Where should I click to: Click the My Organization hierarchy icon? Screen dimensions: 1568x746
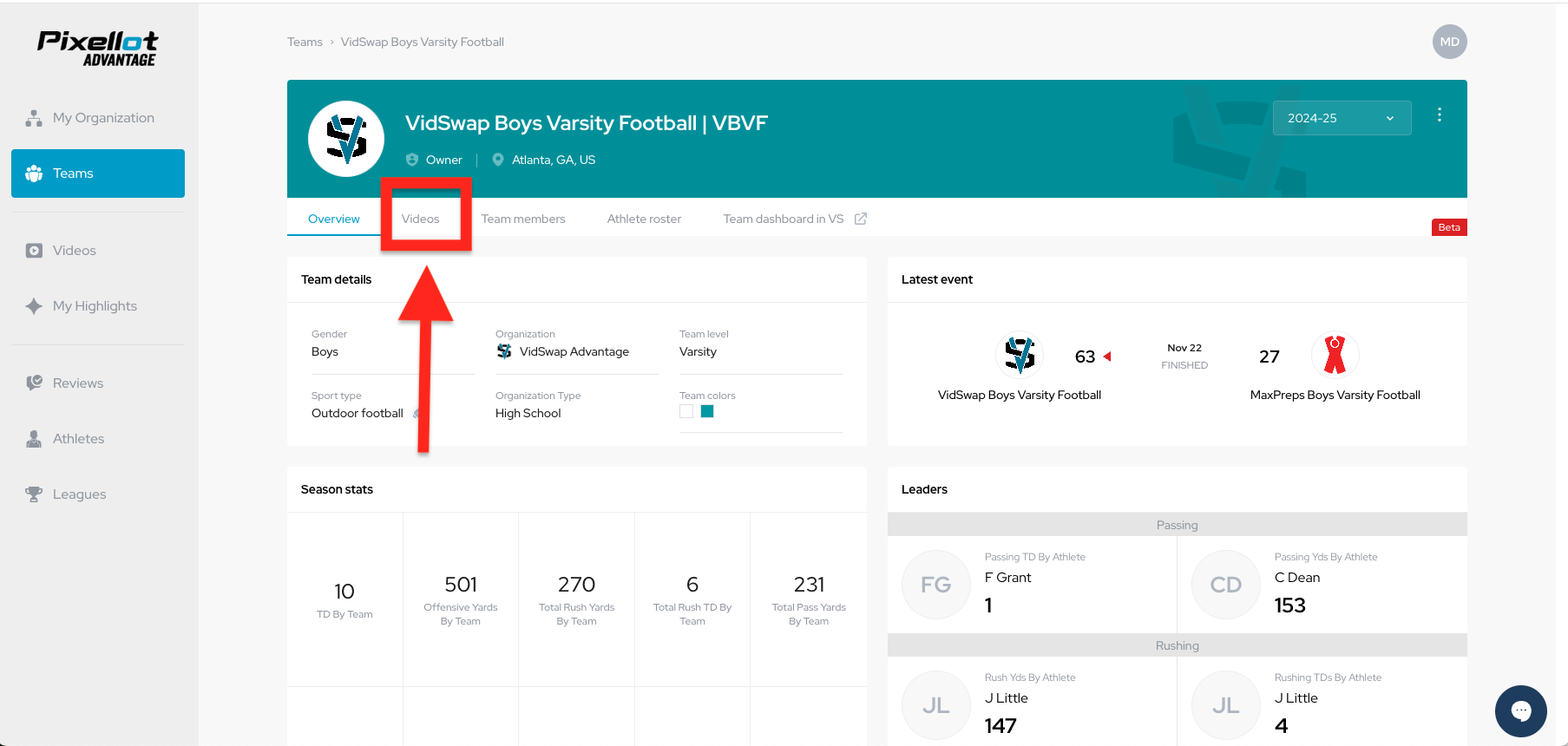click(x=34, y=118)
